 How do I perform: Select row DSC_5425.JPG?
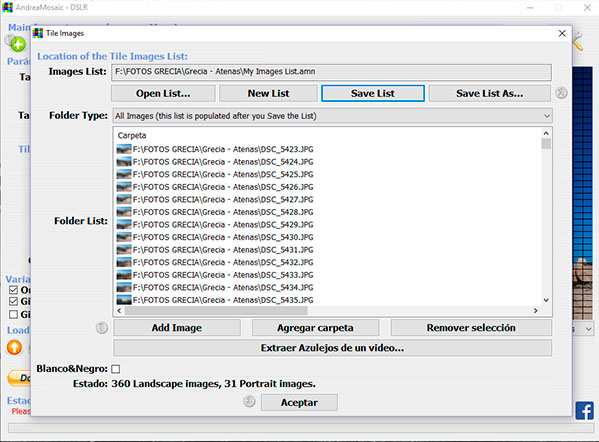[x=215, y=175]
